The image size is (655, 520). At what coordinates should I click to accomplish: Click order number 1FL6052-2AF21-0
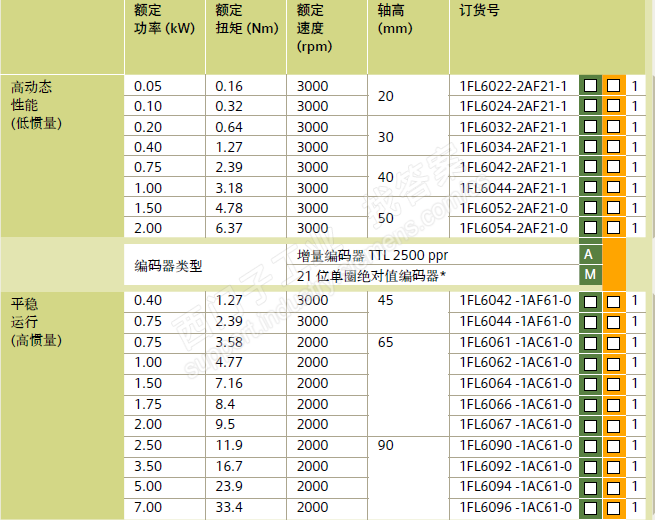point(514,208)
